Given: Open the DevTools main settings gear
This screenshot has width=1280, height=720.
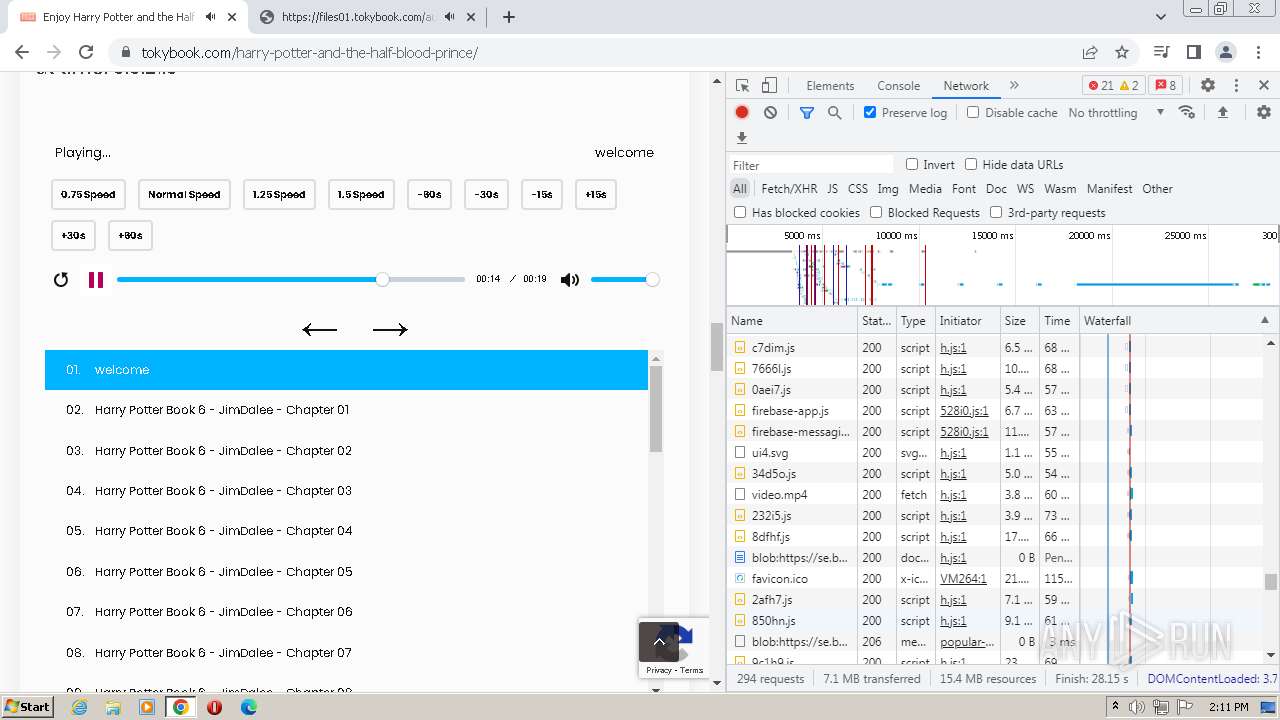Looking at the screenshot, I should (x=1208, y=86).
